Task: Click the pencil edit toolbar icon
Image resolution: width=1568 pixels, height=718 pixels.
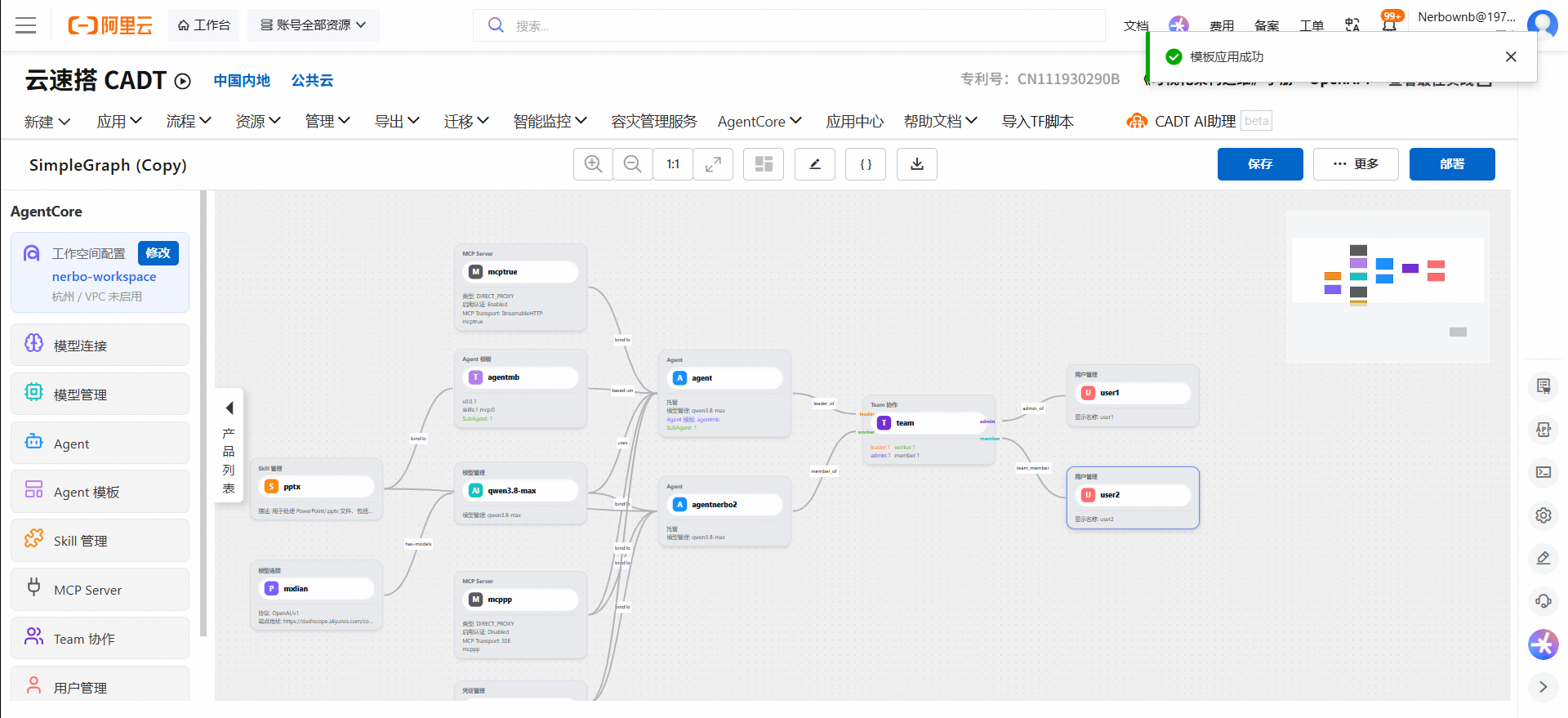Action: click(815, 164)
